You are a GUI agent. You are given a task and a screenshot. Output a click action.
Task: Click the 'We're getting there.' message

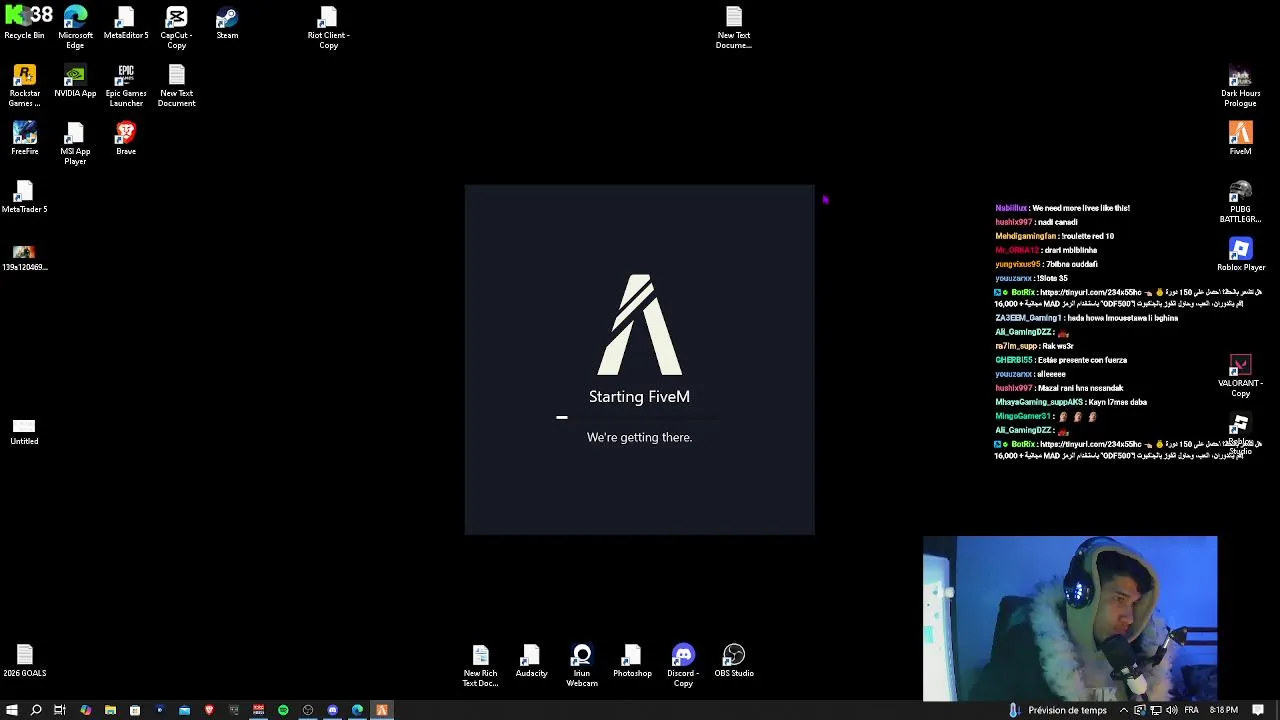pos(639,437)
